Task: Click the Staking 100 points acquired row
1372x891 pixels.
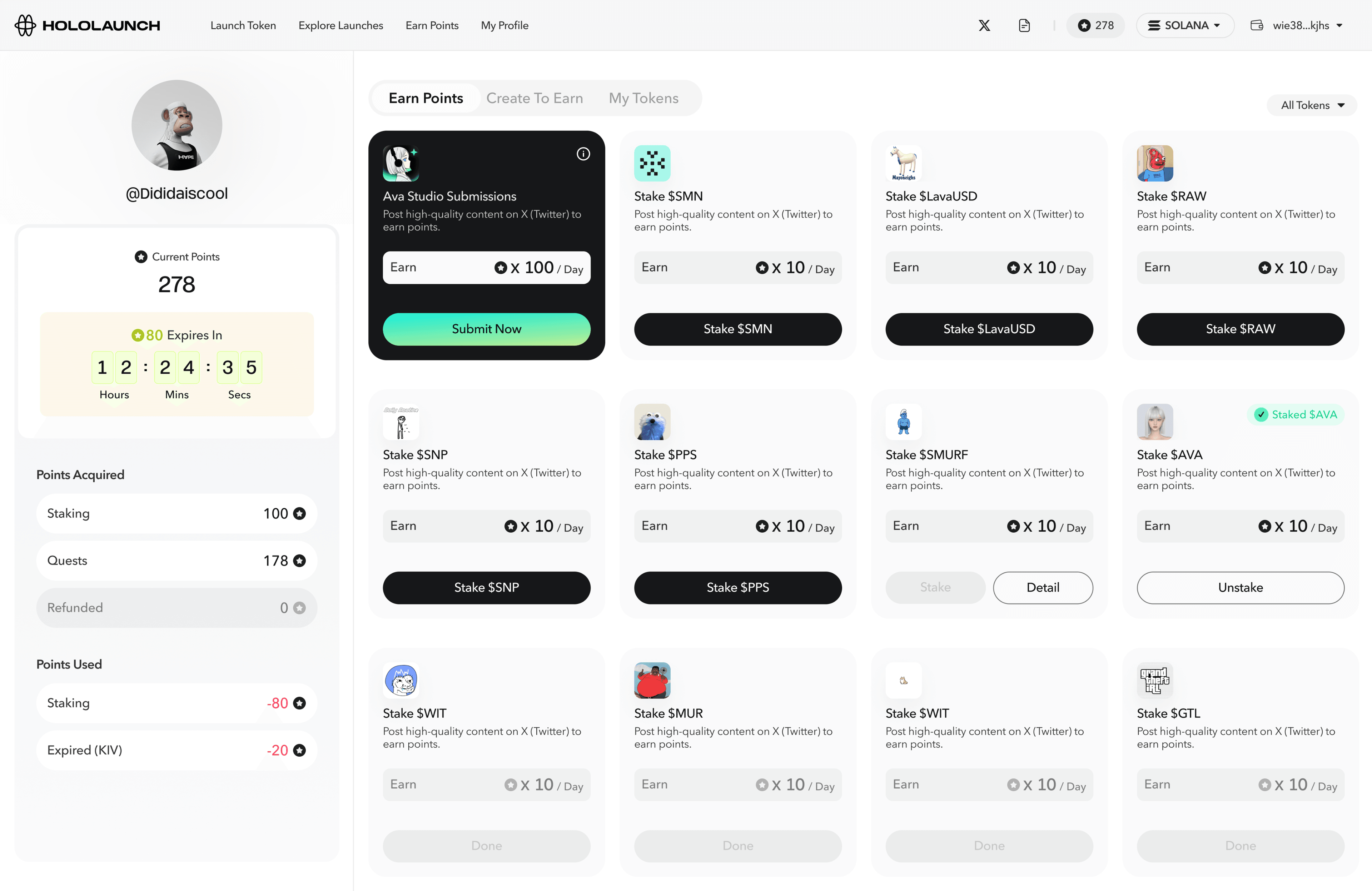Action: [177, 513]
